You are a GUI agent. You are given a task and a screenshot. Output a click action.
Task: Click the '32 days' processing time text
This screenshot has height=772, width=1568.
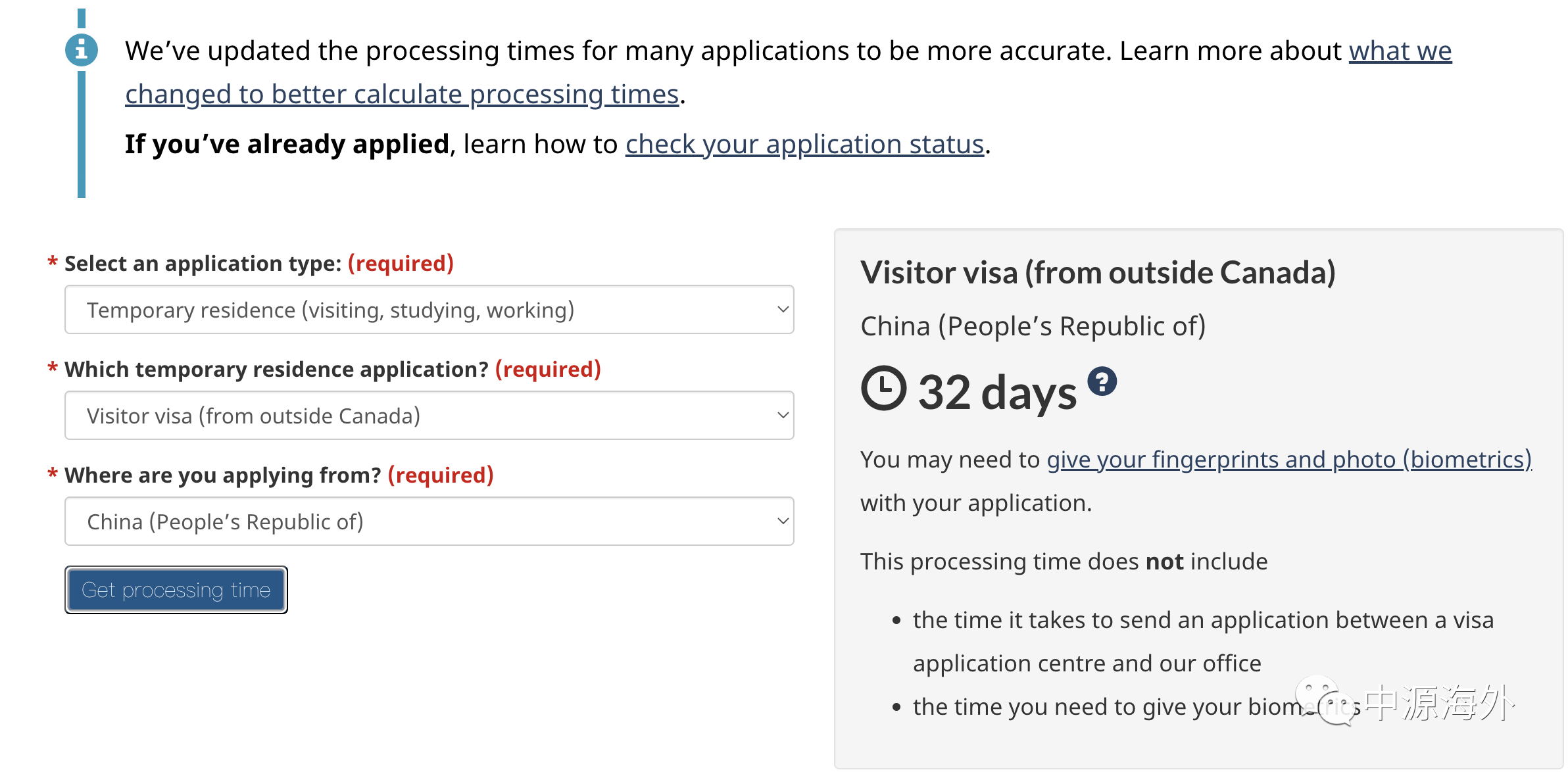tap(997, 393)
